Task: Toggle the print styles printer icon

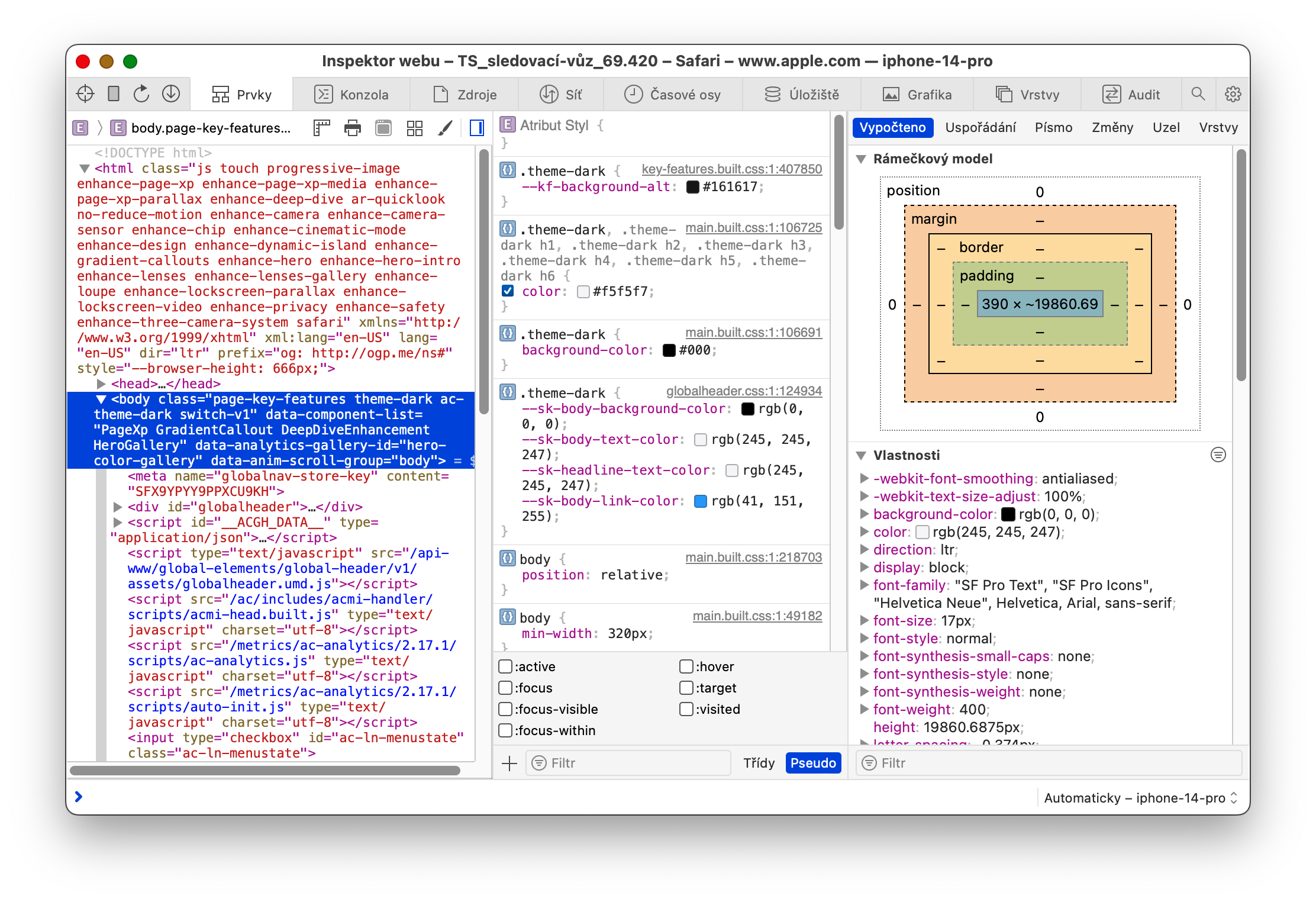Action: click(353, 128)
